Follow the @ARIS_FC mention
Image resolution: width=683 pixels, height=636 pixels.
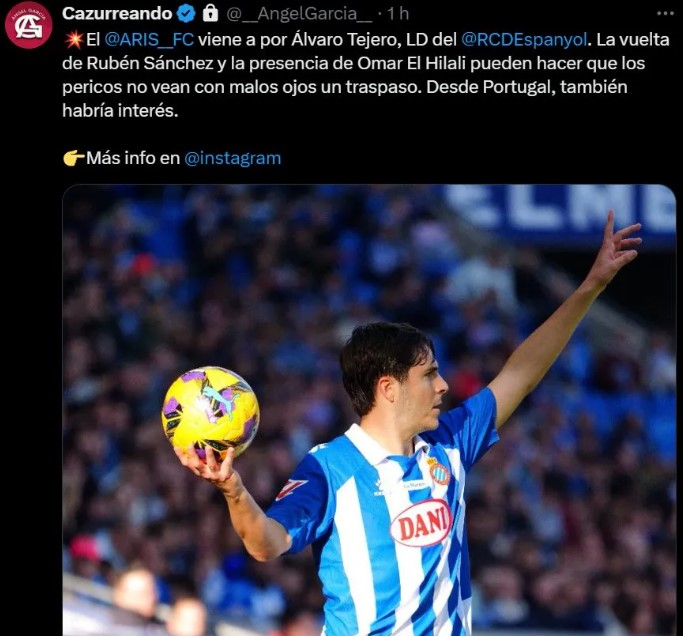(149, 40)
